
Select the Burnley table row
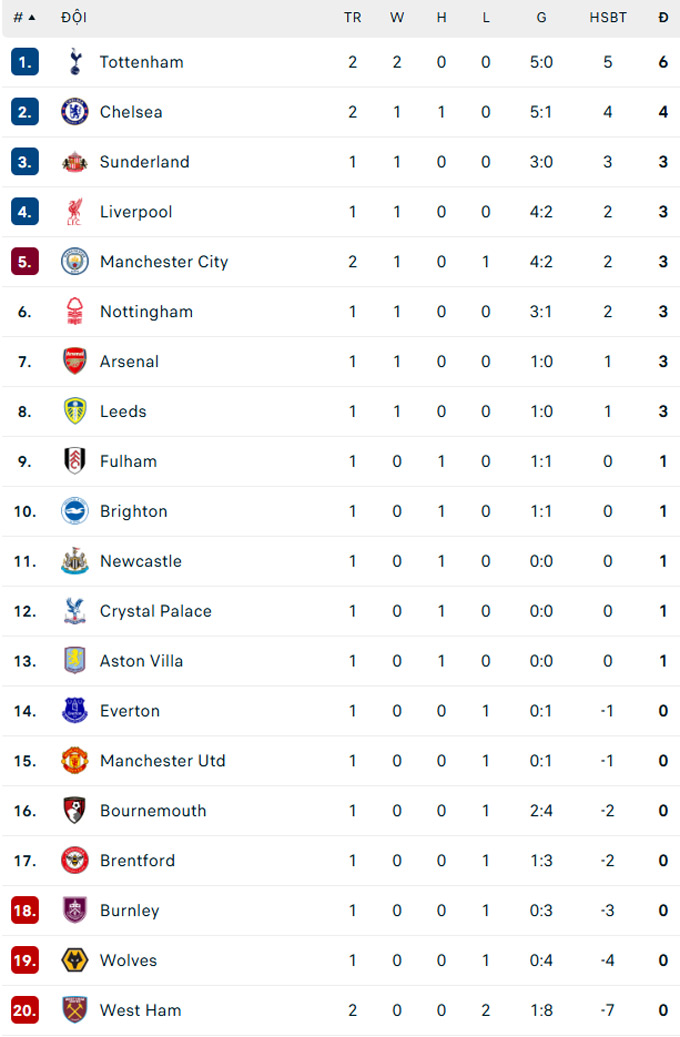coord(341,911)
